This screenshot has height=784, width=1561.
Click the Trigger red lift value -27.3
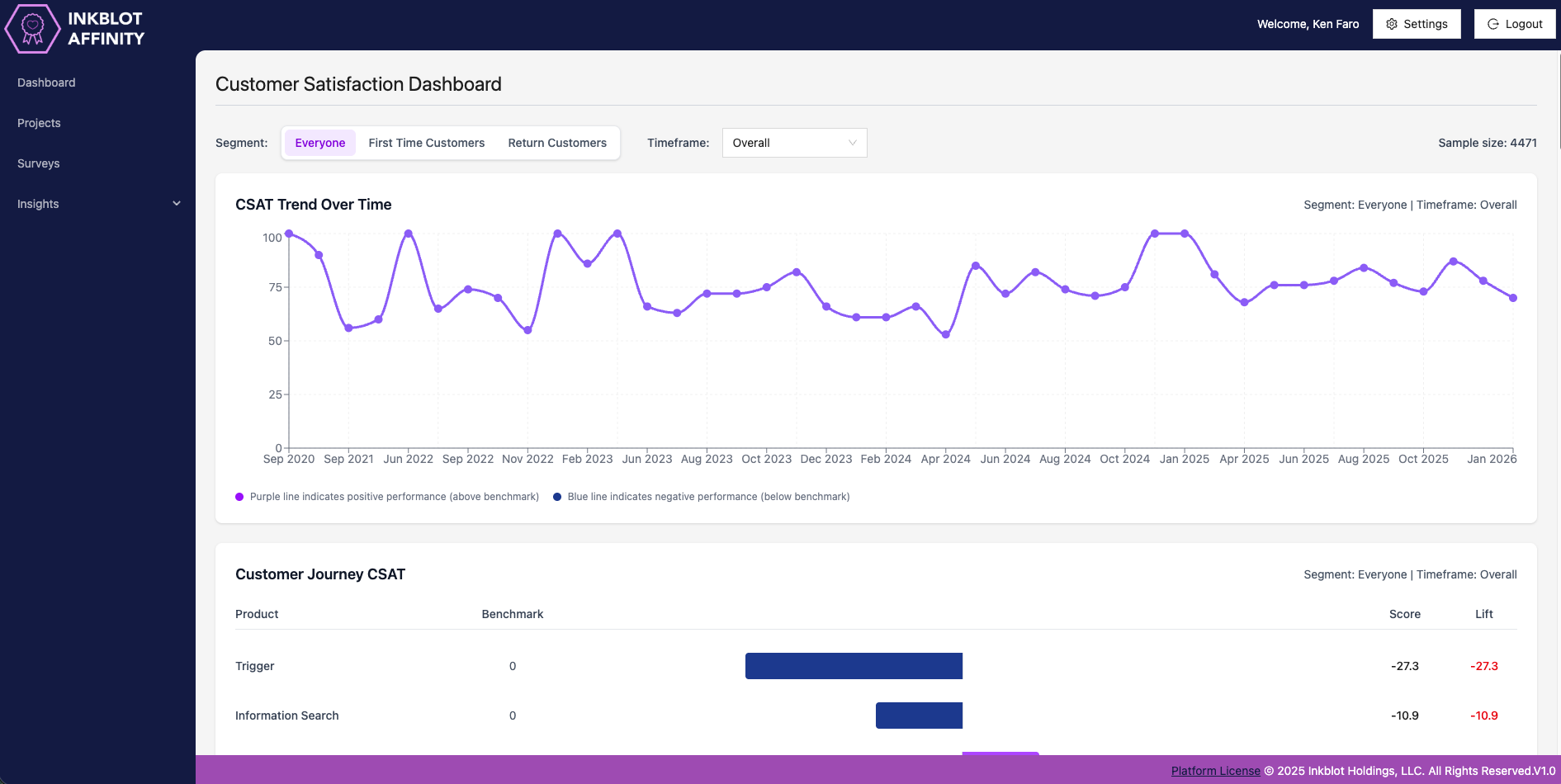[1483, 666]
